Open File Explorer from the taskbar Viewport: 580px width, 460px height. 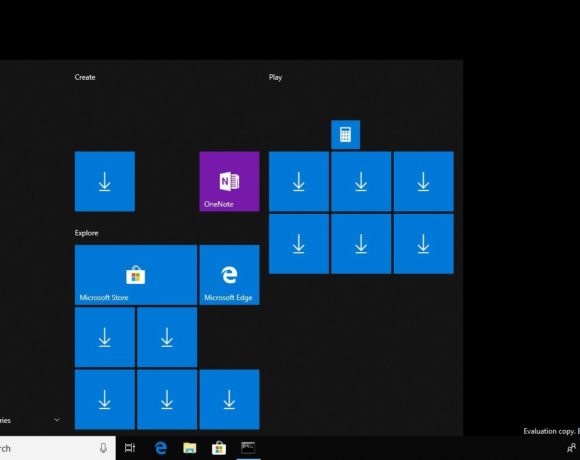(x=189, y=448)
